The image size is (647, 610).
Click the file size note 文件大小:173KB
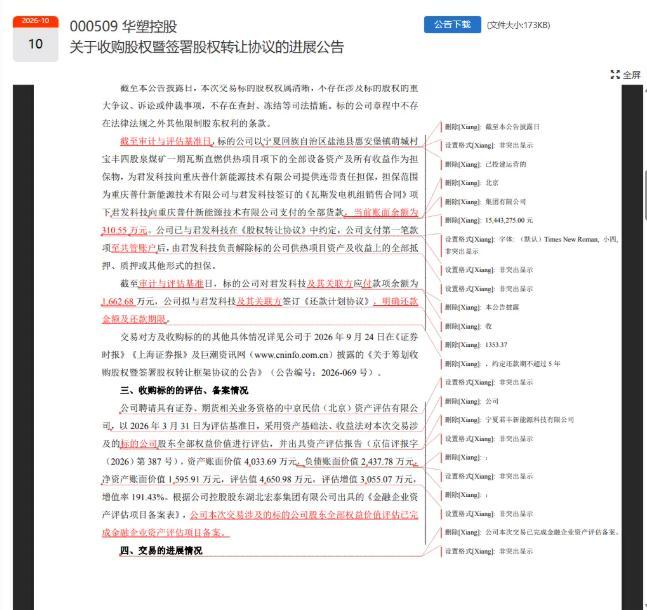point(519,25)
